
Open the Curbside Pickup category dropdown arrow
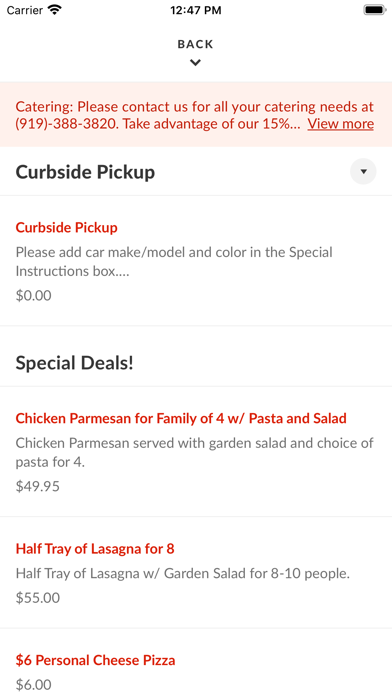[x=363, y=171]
